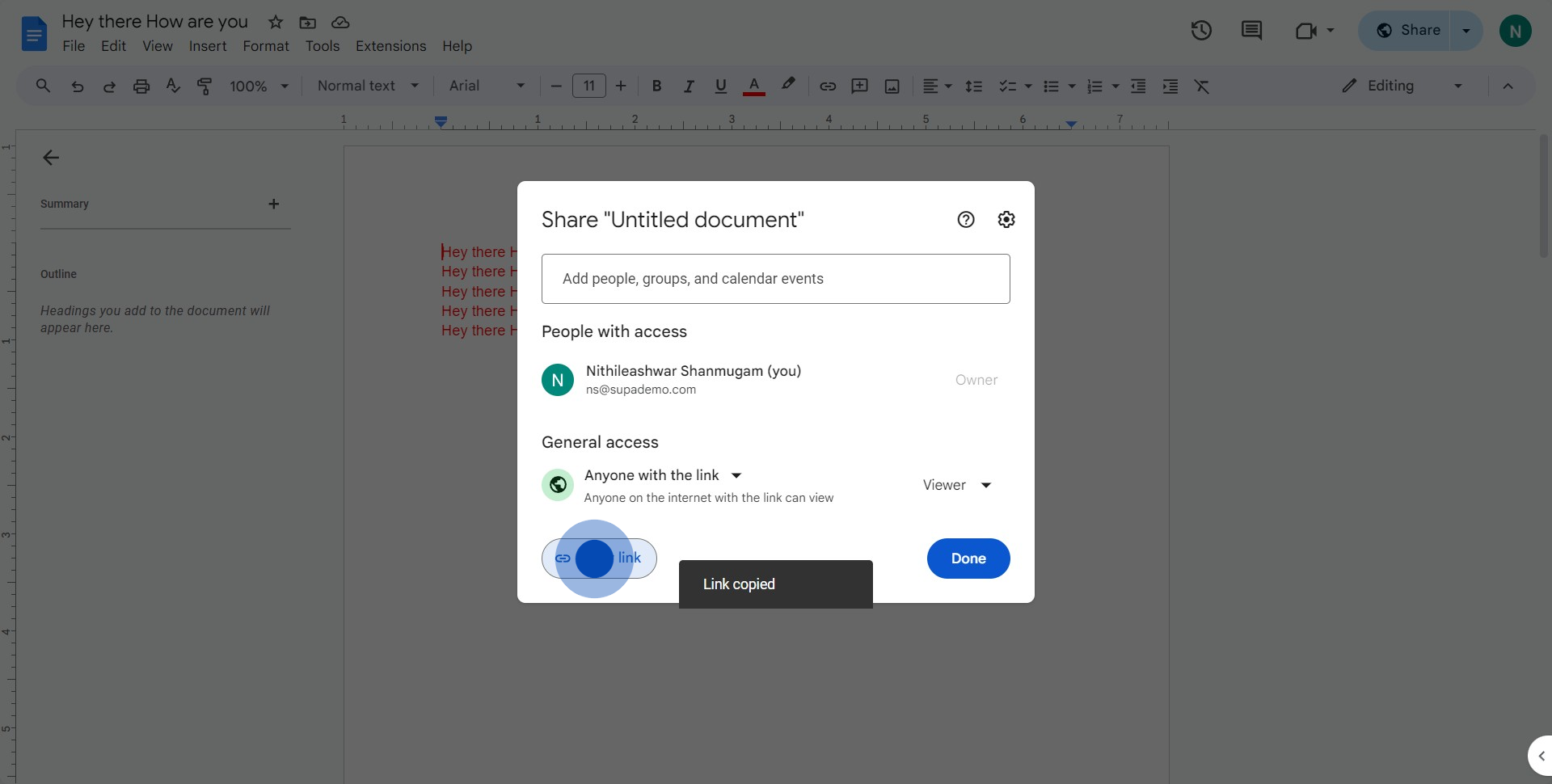The height and width of the screenshot is (784, 1552).
Task: Start a Meet call camera icon
Action: coord(1305,31)
